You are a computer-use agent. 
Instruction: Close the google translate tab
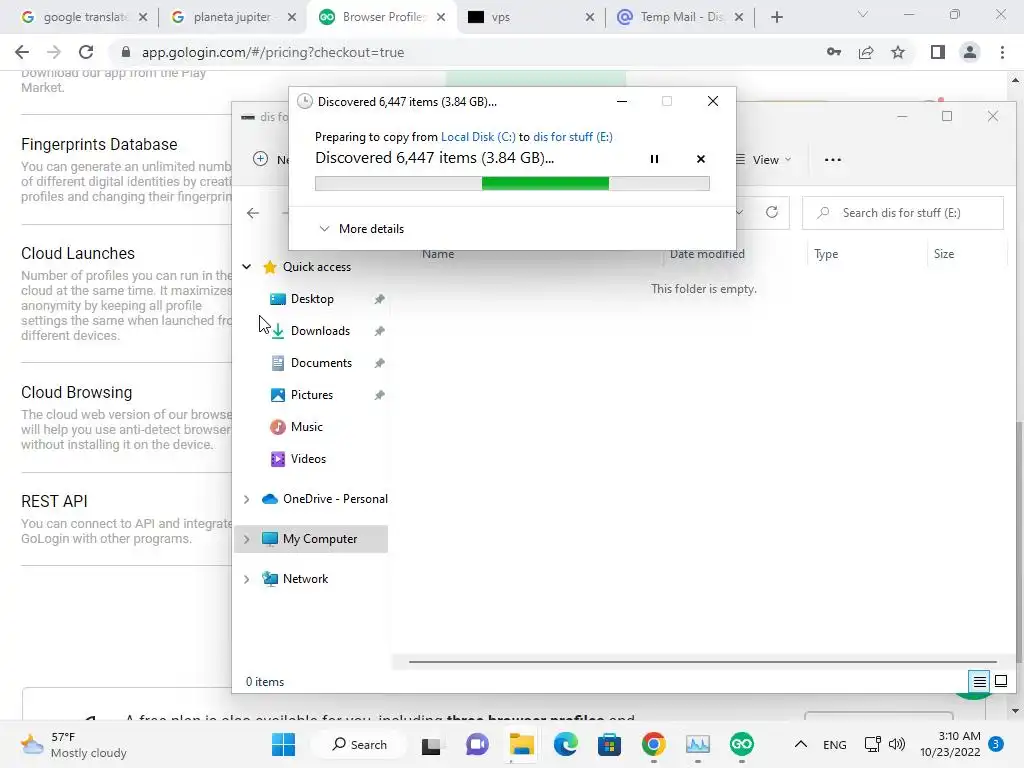[143, 17]
